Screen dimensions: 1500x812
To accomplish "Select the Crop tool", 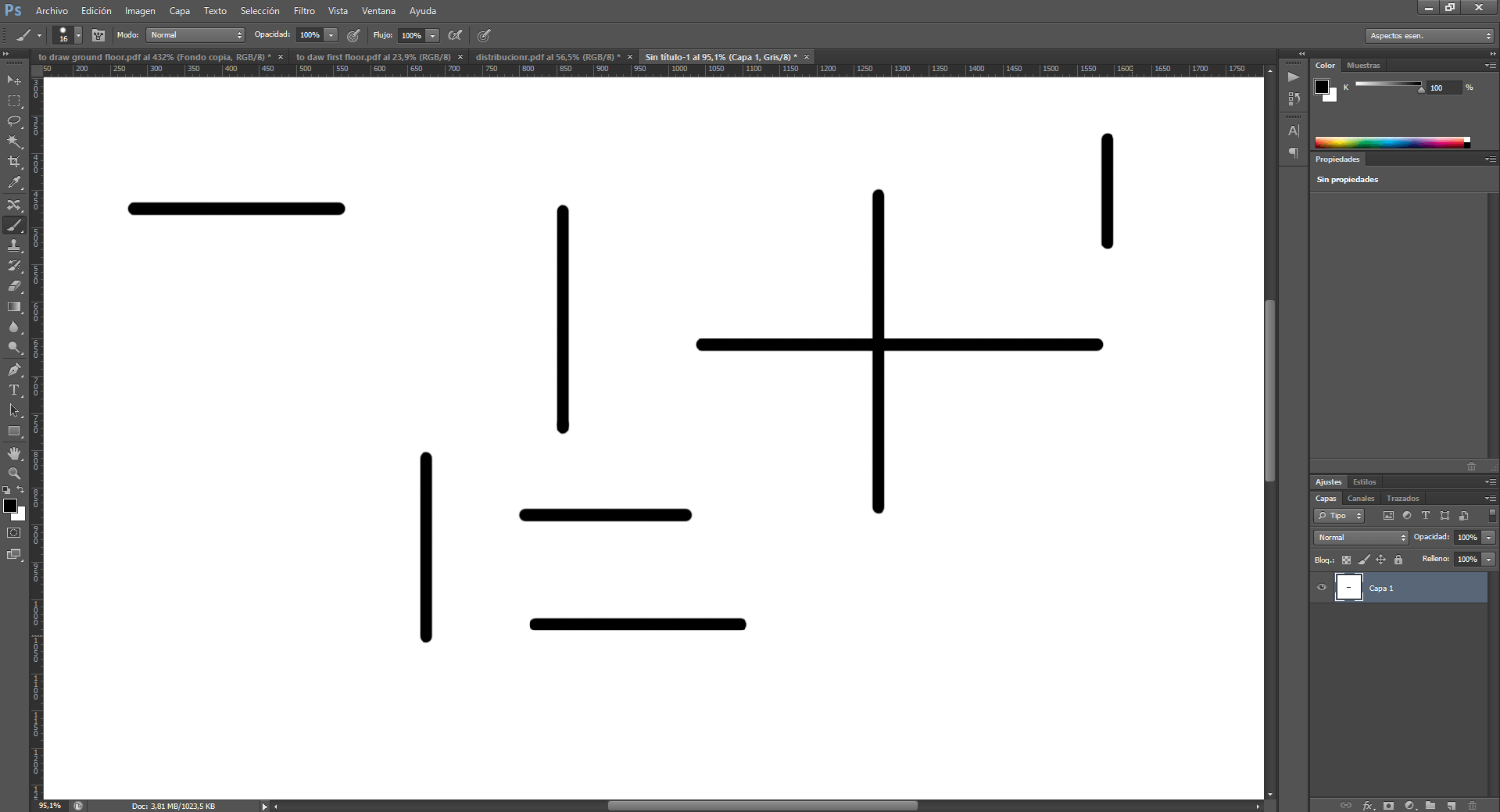I will tap(14, 162).
